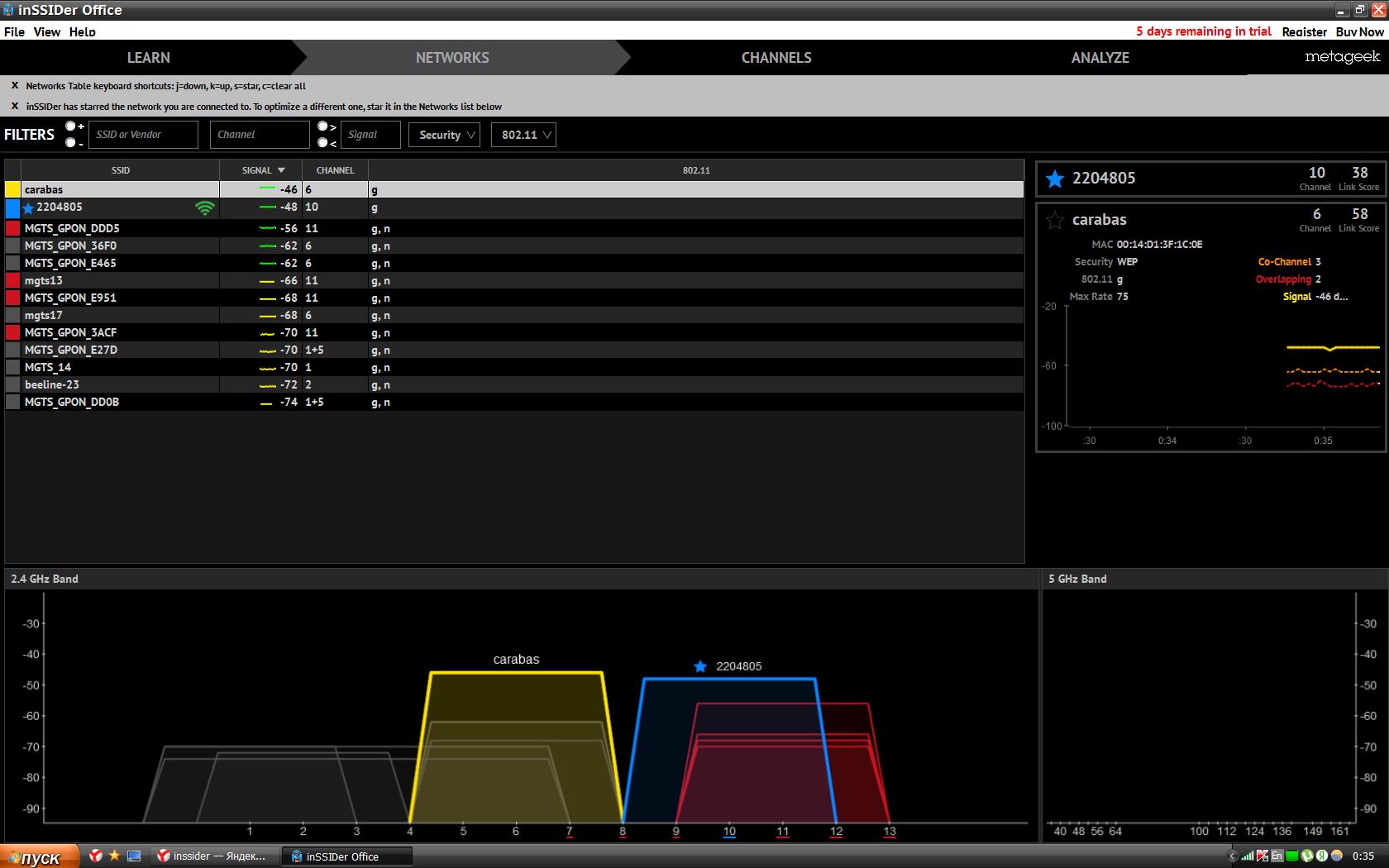This screenshot has height=868, width=1389.
Task: Click the yellow color swatch for carabas
Action: [12, 189]
